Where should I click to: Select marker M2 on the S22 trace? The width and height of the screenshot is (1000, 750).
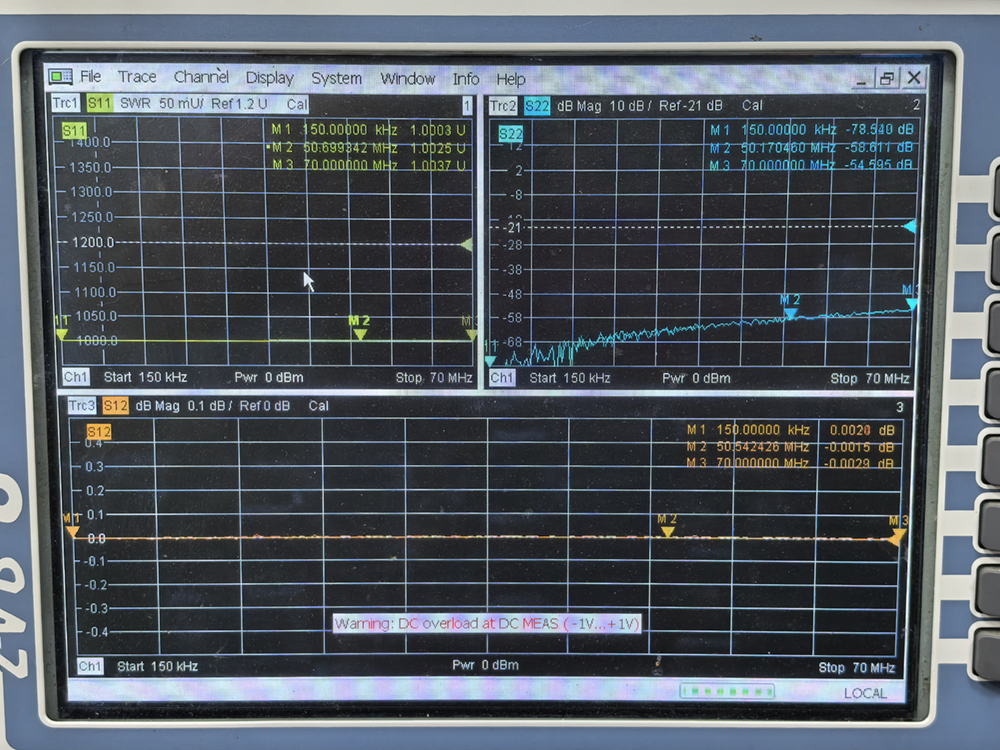790,313
